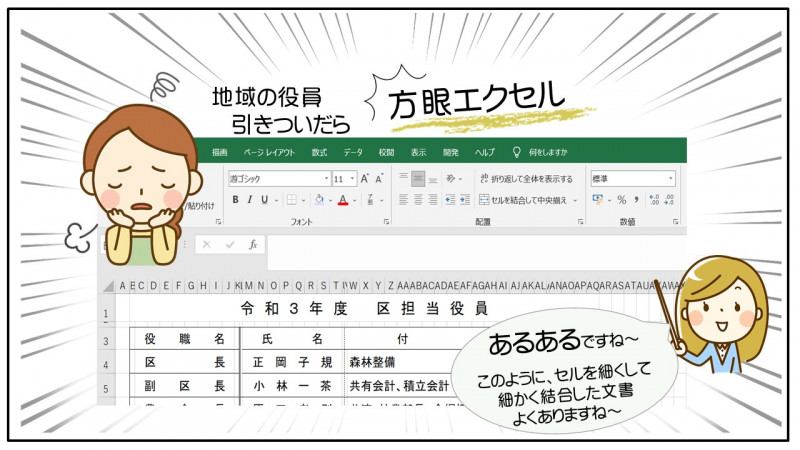Center text horizontally
800x450 pixels.
point(418,200)
